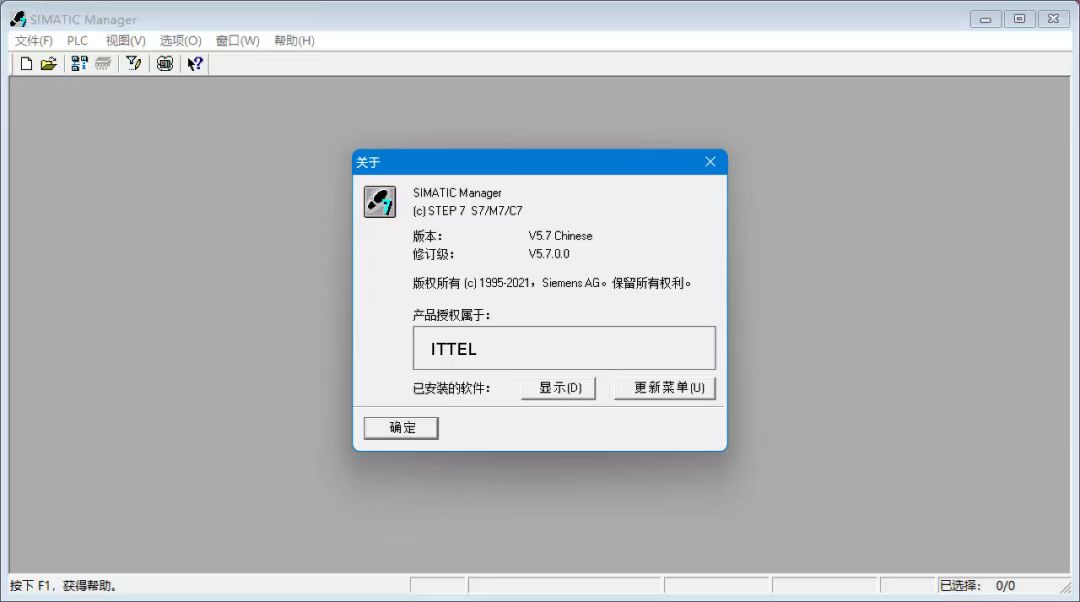
Task: Click the 已选择: 0/0 status bar entry
Action: (977, 585)
